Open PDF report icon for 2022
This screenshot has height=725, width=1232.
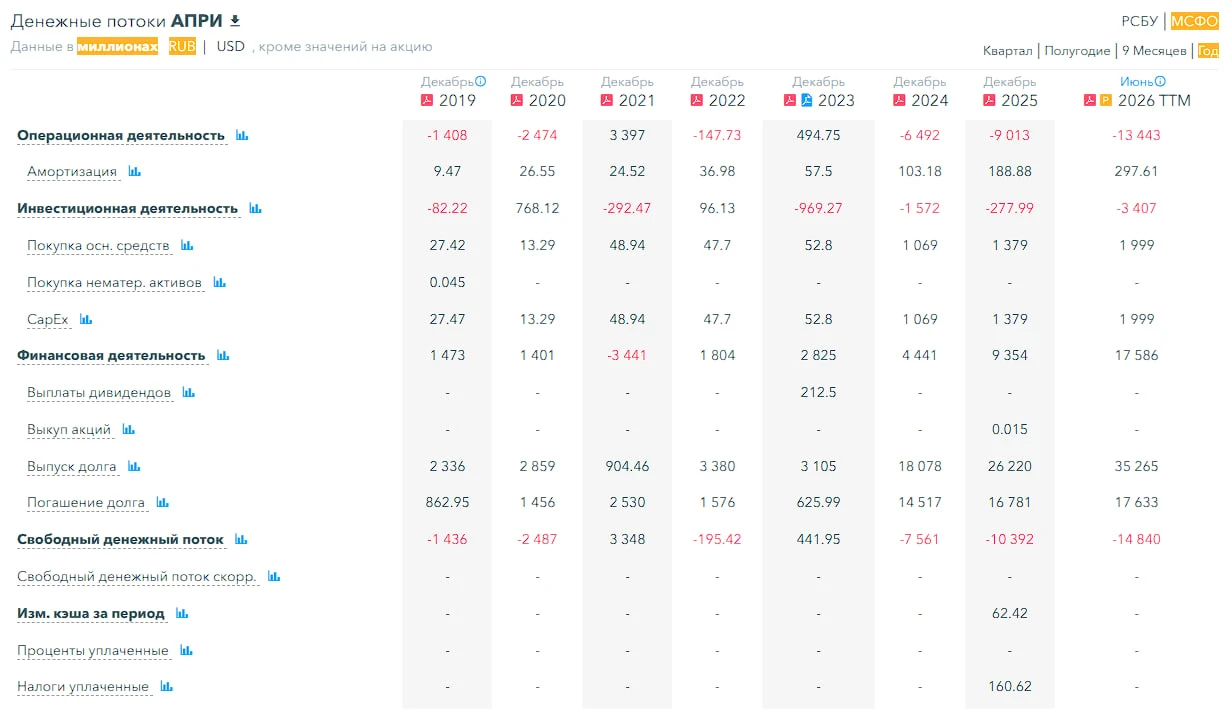coord(697,100)
